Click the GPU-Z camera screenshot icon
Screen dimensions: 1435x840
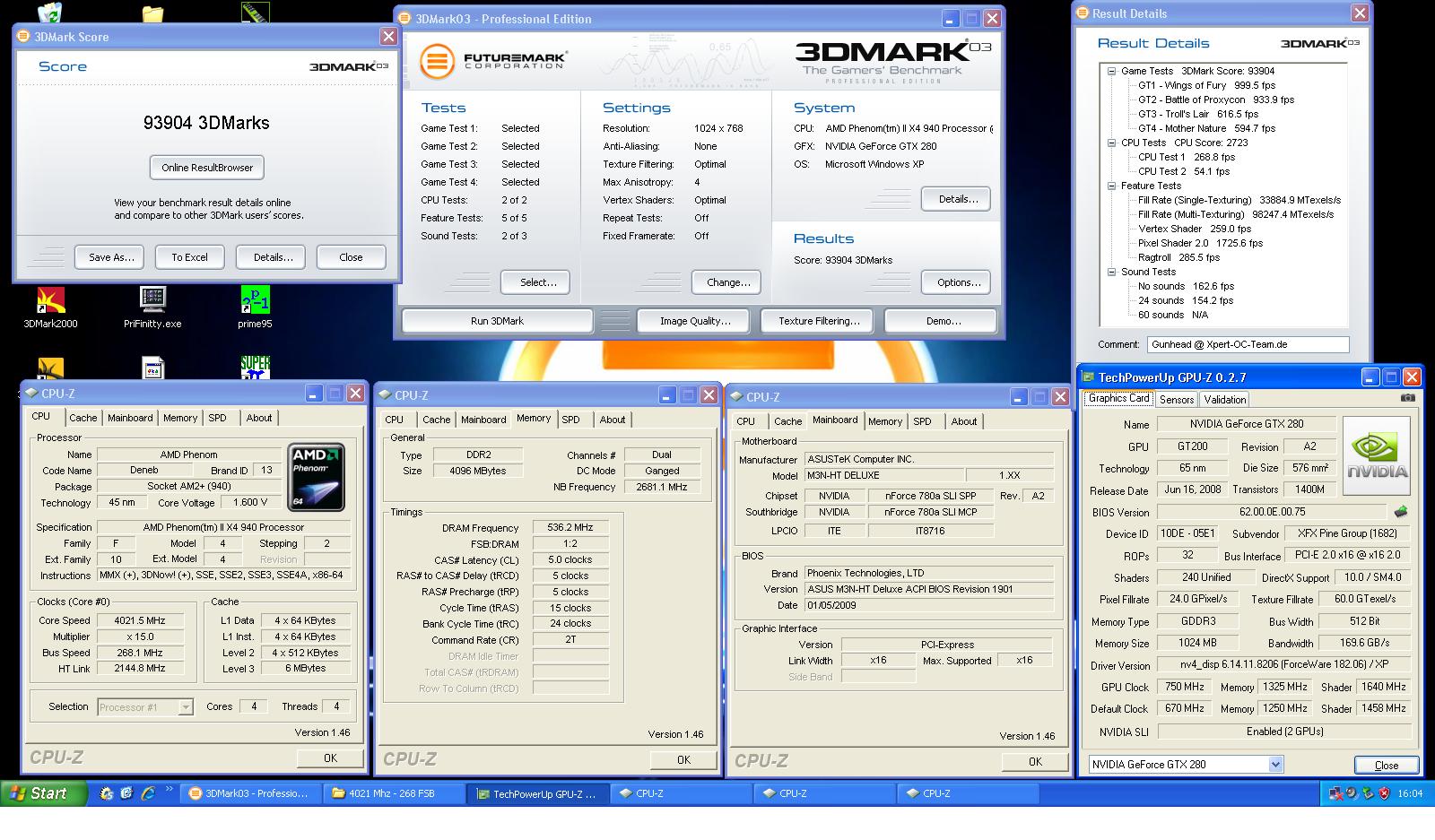coord(1408,398)
